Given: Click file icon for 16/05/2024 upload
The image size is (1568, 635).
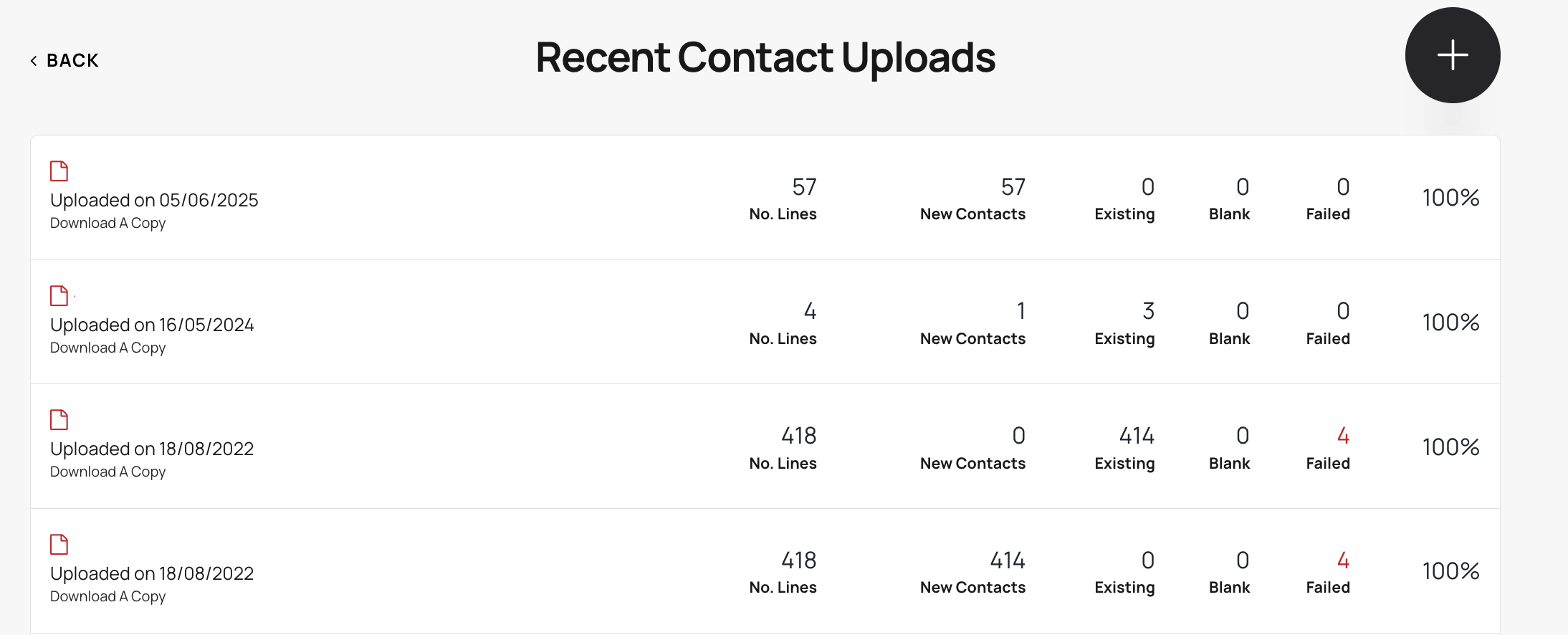Looking at the screenshot, I should tap(59, 295).
